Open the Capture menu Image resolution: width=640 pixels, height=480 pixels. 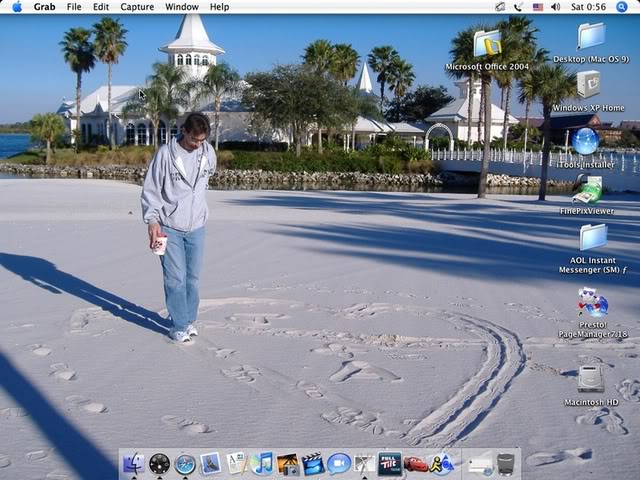[137, 7]
